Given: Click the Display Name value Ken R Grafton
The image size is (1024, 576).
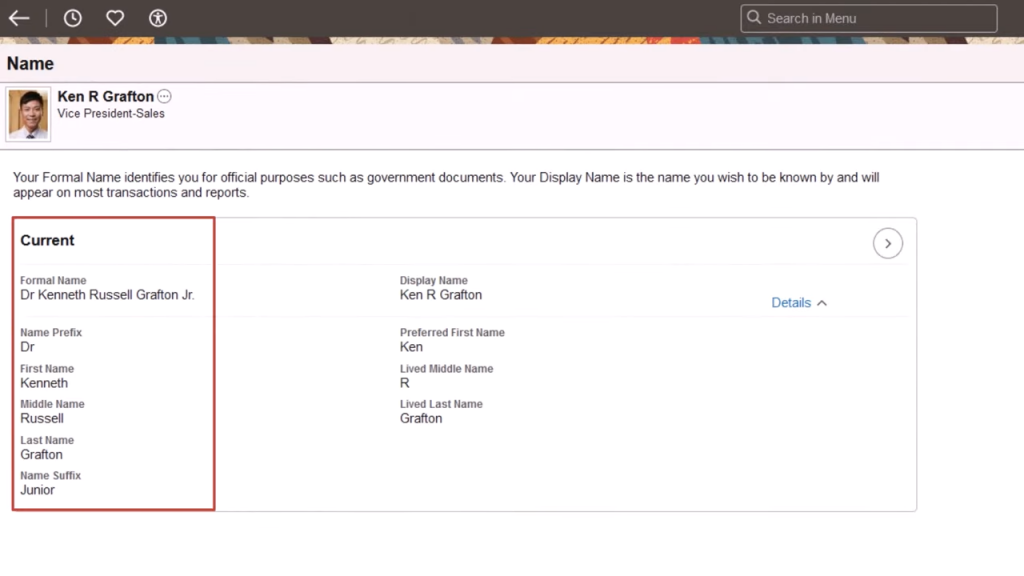Looking at the screenshot, I should [441, 295].
